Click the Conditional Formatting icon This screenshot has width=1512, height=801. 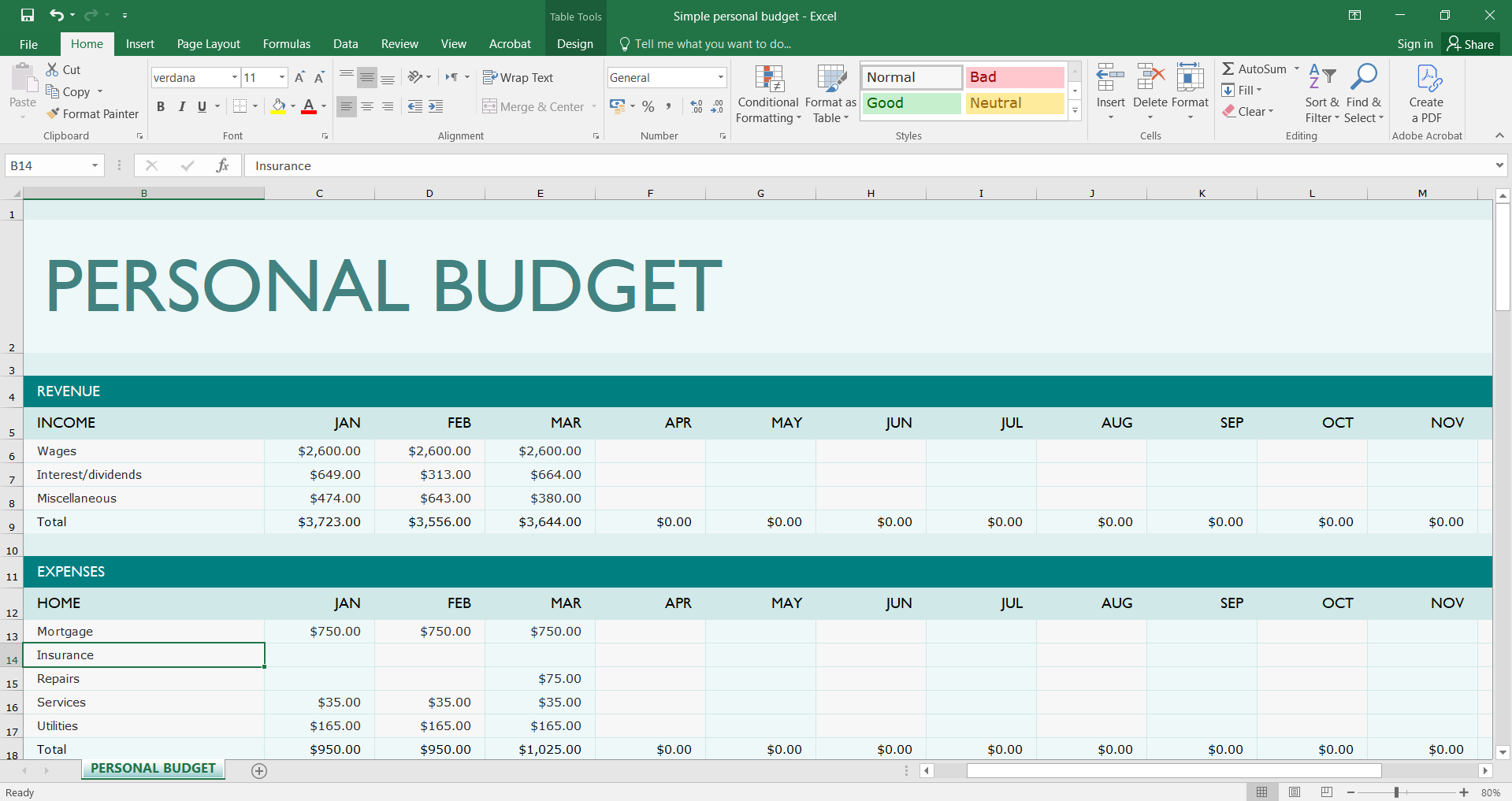pyautogui.click(x=768, y=79)
